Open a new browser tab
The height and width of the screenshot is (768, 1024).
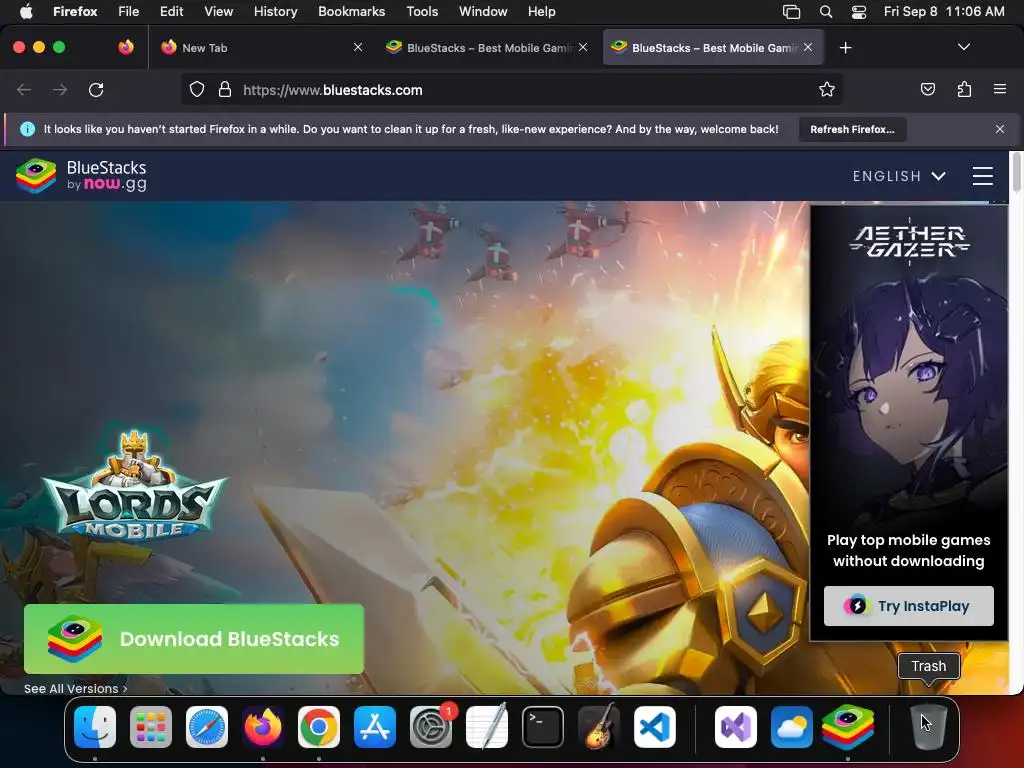tap(845, 48)
